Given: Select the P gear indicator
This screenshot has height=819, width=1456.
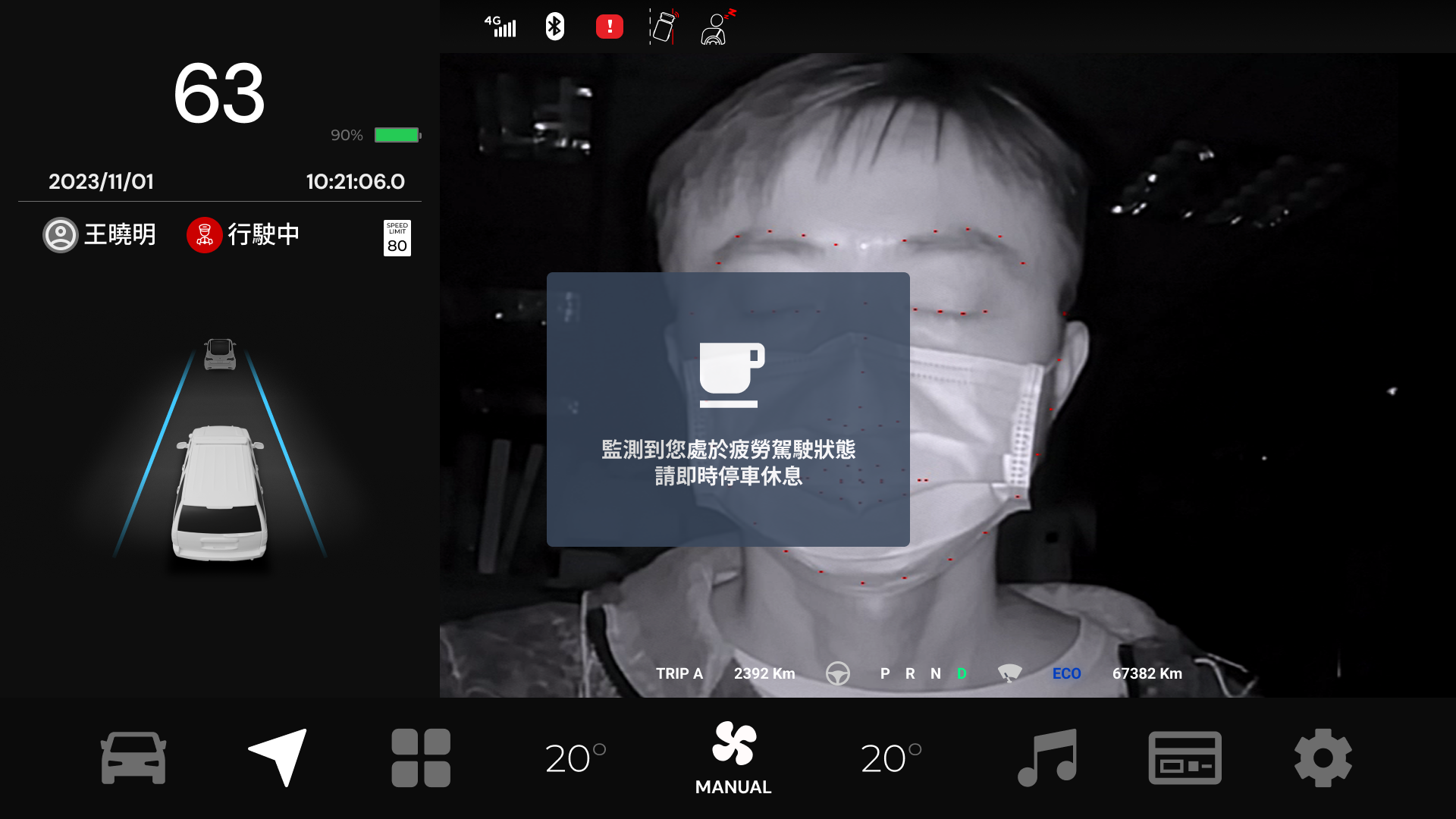Looking at the screenshot, I should click(884, 673).
